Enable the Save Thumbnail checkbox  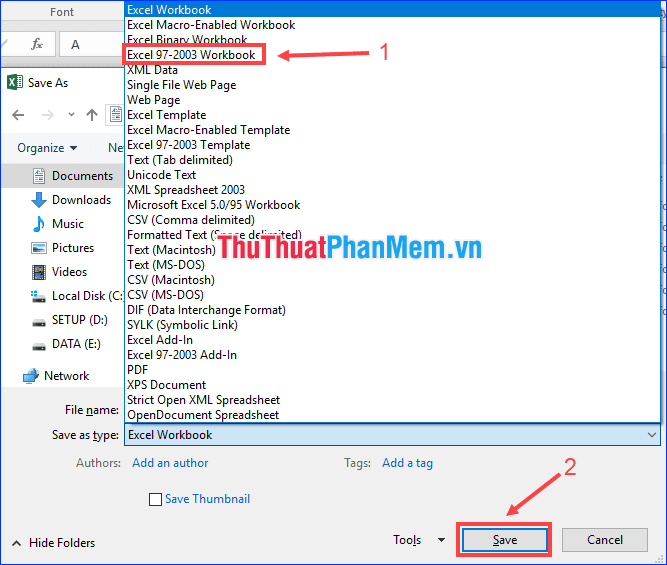point(155,499)
